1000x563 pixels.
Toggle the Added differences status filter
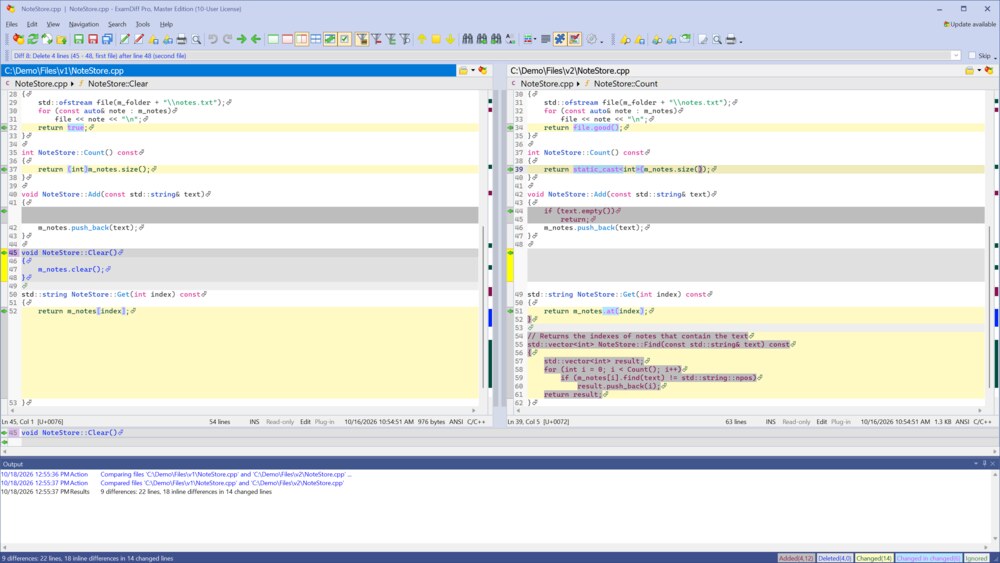(x=796, y=558)
